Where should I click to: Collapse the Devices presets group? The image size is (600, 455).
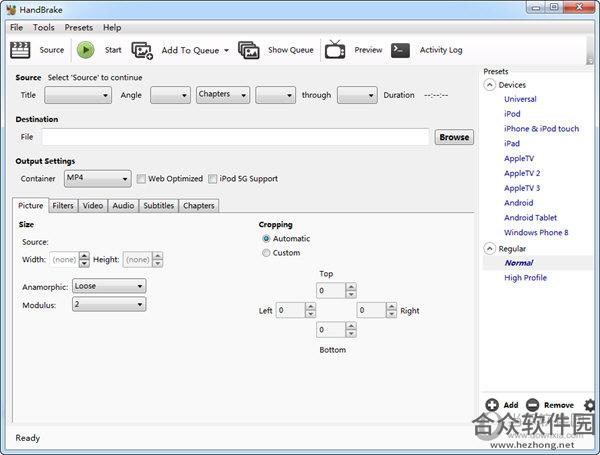(x=490, y=85)
